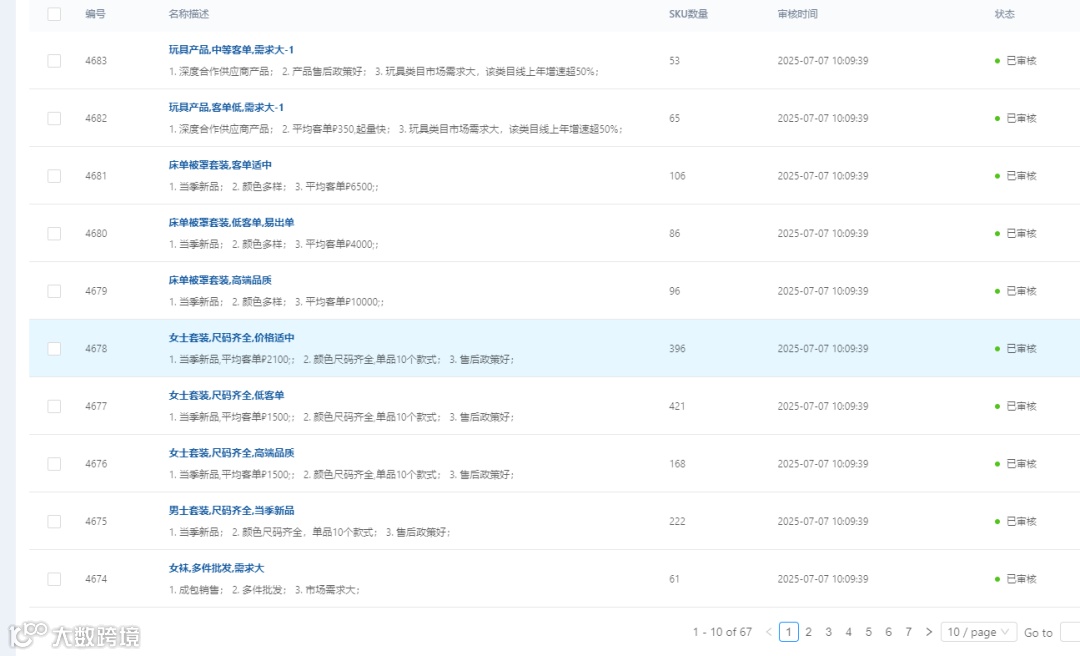Screen dimensions: 1080x656
Task: Toggle the select-all checkbox in table header
Action: click(54, 14)
